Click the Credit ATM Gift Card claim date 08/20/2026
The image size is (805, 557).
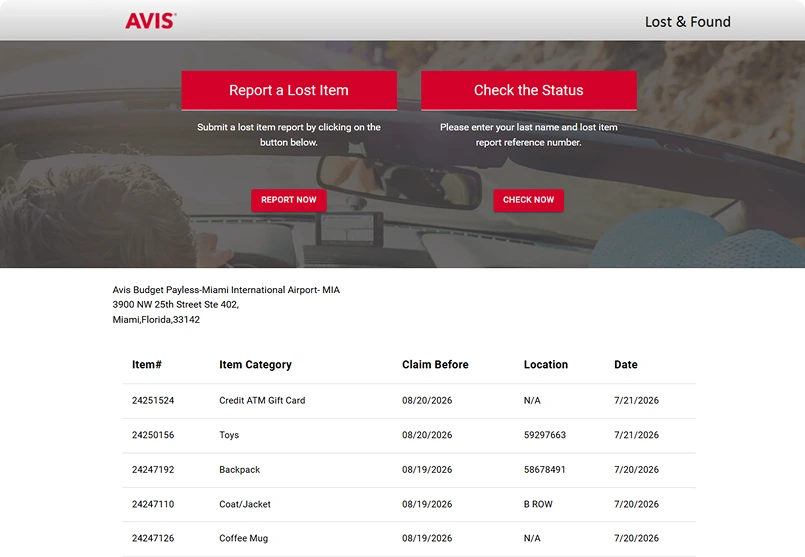click(427, 400)
